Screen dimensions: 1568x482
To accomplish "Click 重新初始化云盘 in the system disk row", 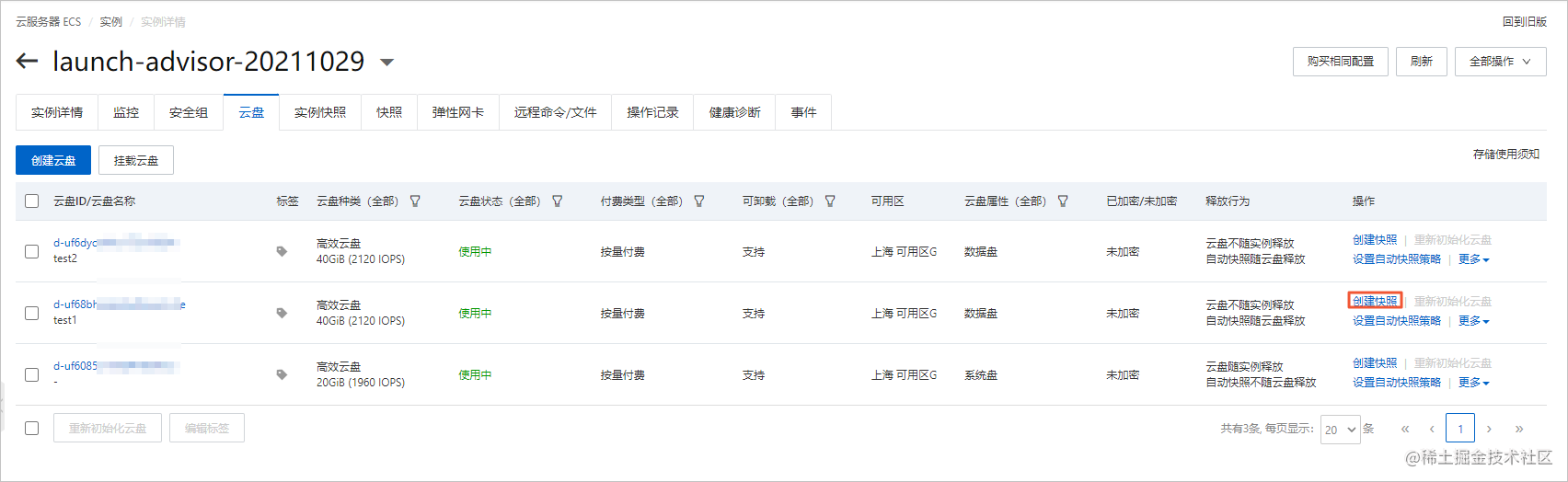I will click(1453, 363).
